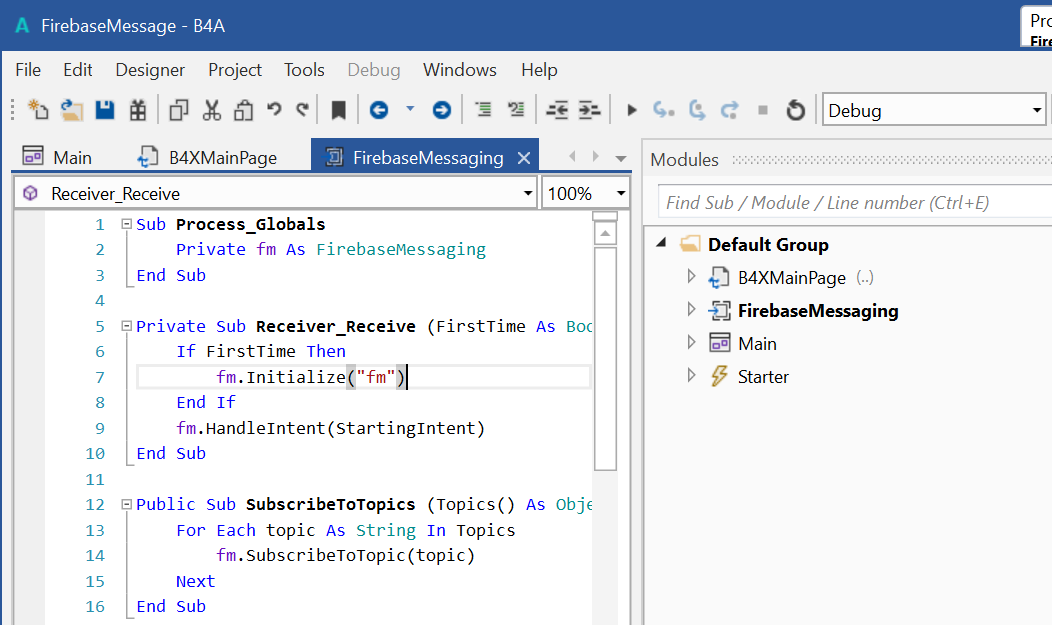Open the Designer menu

150,70
